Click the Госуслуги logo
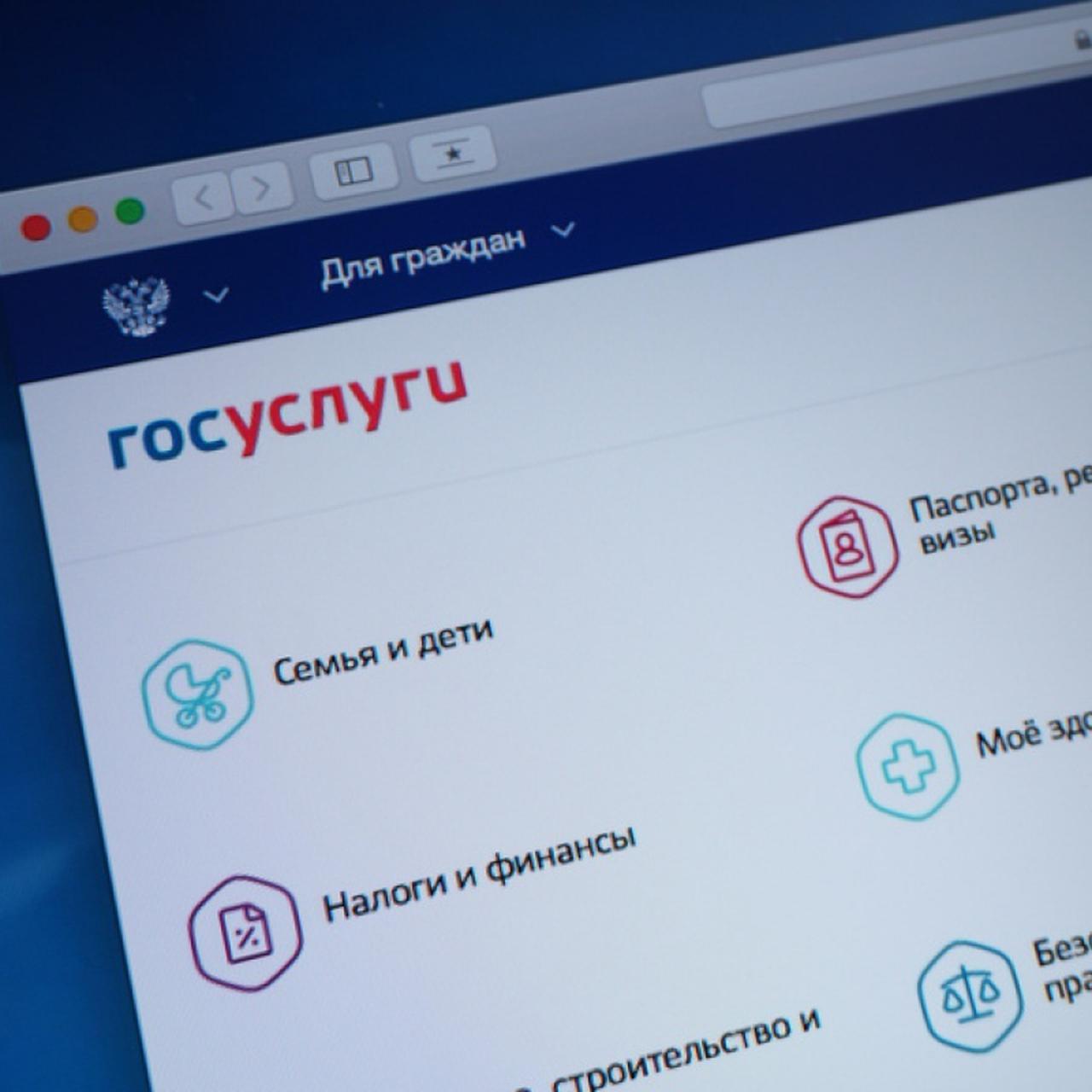 288,415
